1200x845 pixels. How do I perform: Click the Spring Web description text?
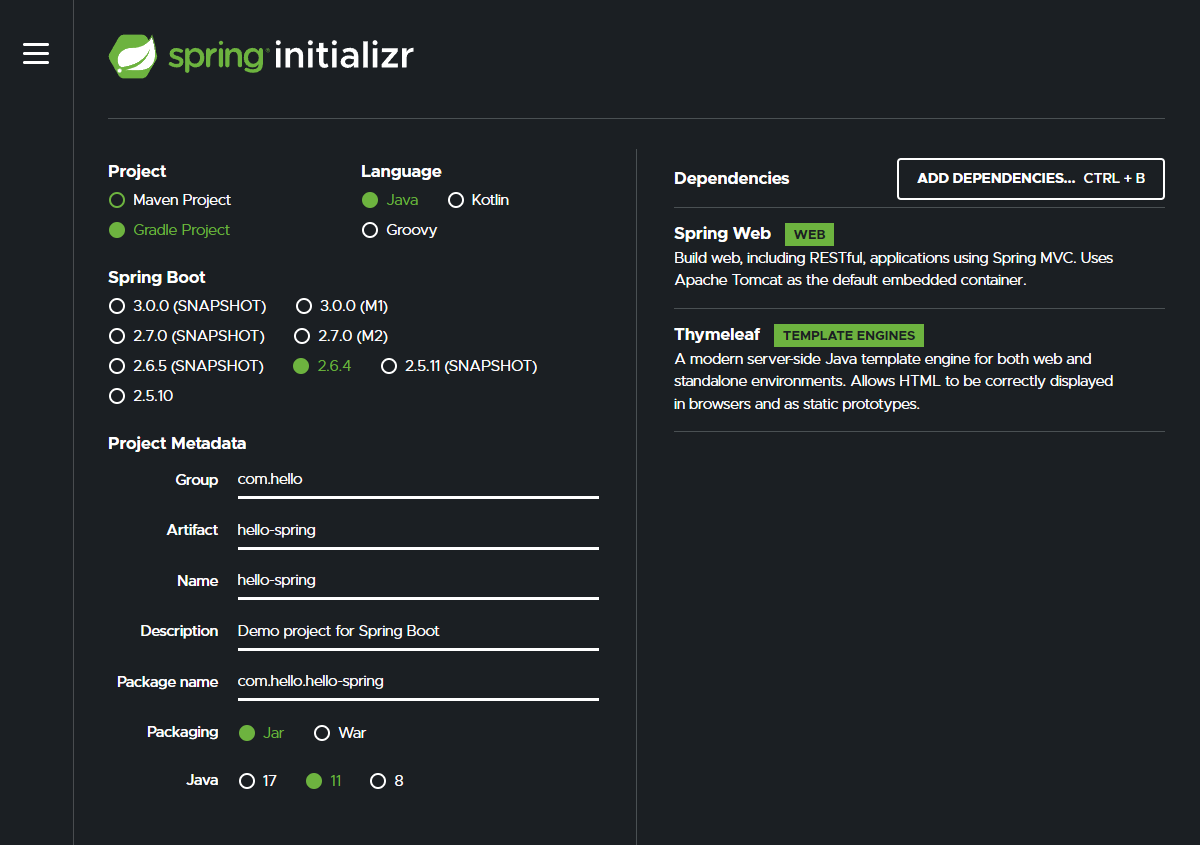tap(894, 269)
